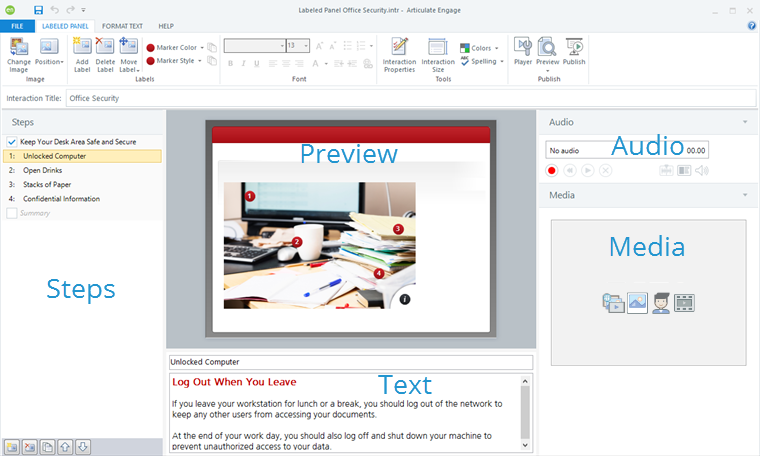
Task: Click the add video icon in Media
Action: (684, 303)
